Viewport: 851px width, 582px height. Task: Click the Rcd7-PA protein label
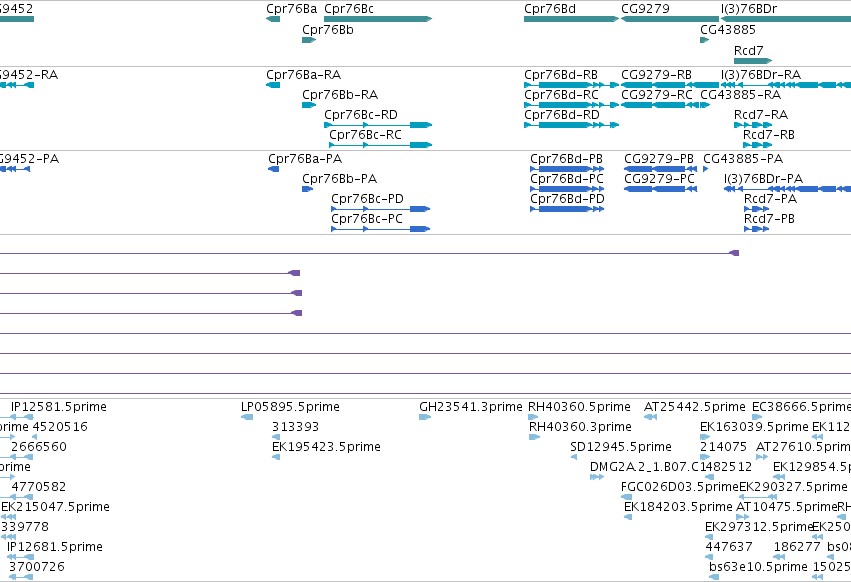(x=770, y=199)
